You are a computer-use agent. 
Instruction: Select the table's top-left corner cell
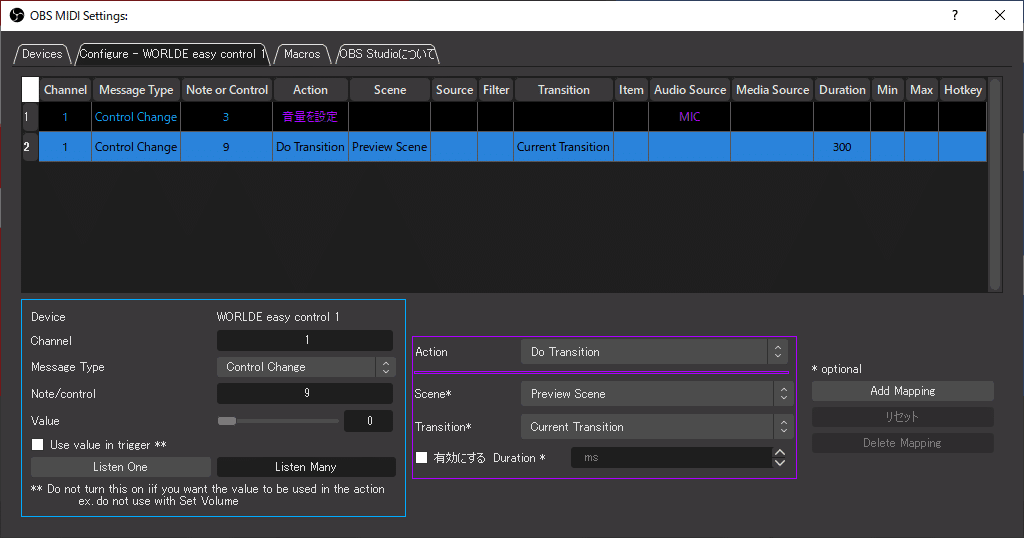tap(30, 90)
